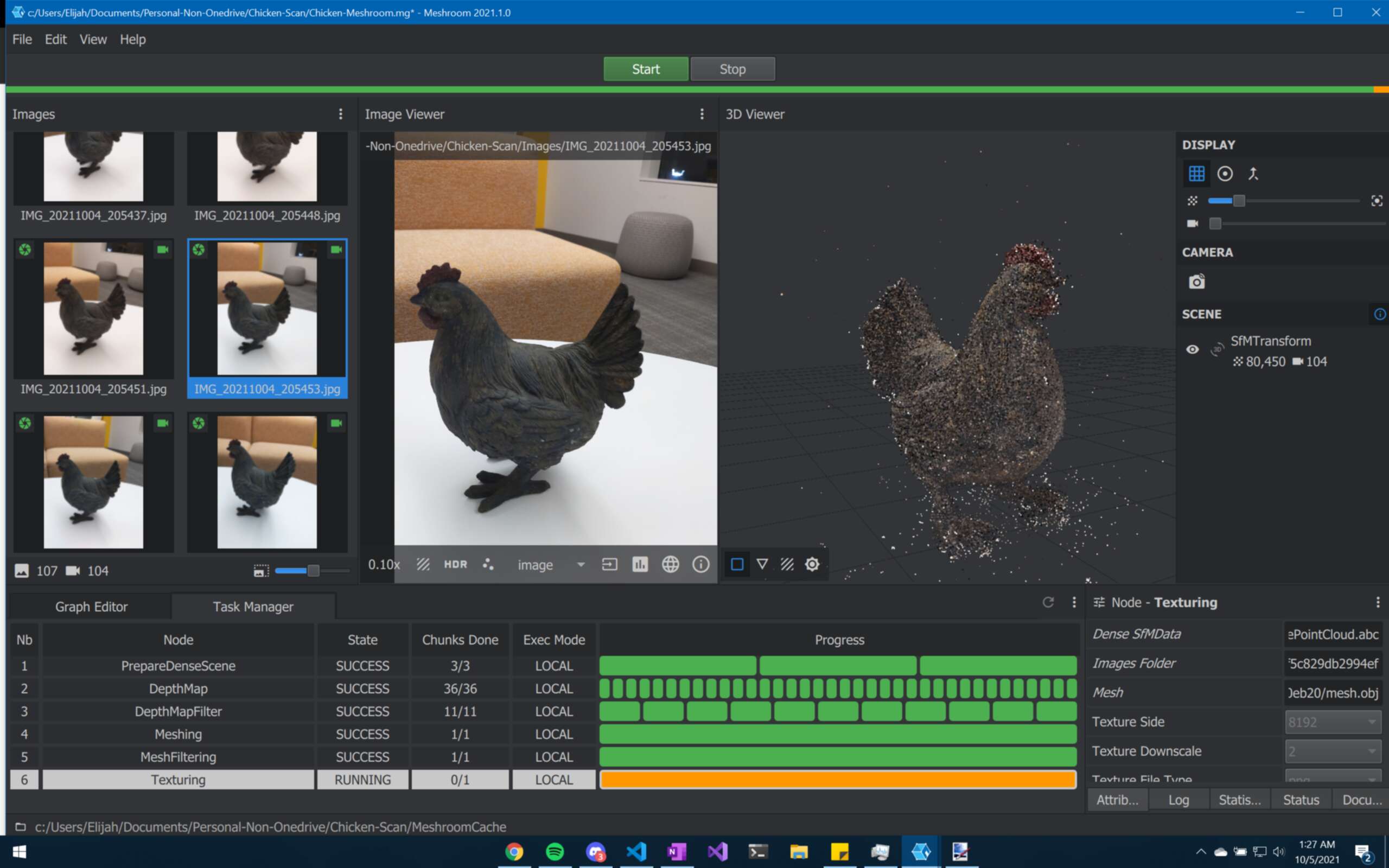Open the Status tab of node panel
1389x868 pixels.
pos(1301,800)
